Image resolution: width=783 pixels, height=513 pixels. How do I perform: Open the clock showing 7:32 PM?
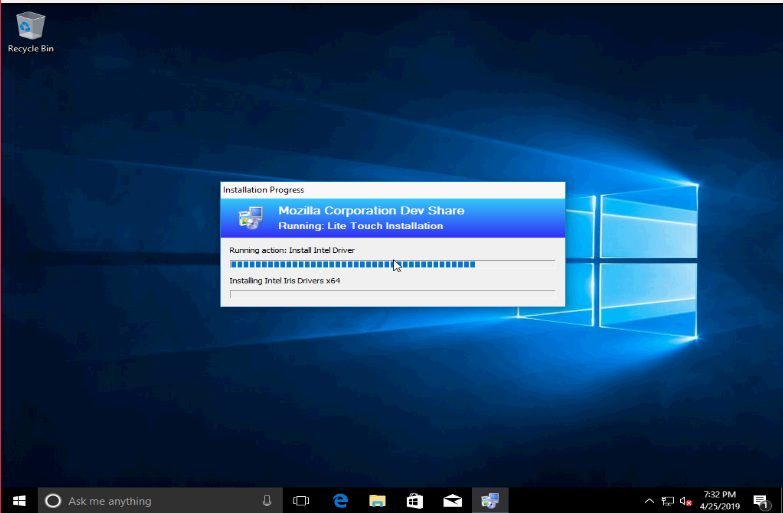click(720, 501)
